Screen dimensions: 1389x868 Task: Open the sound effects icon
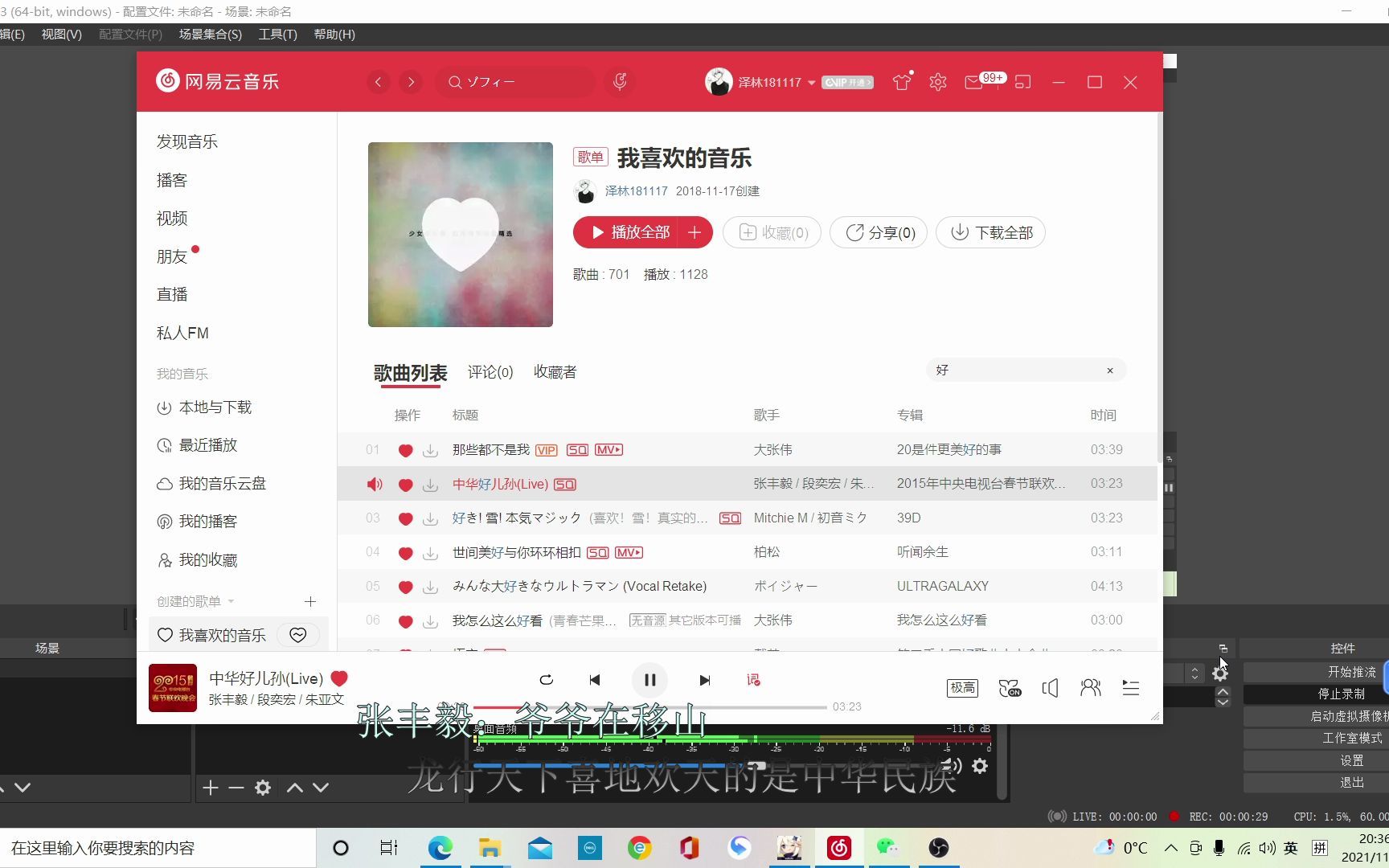pos(1010,688)
